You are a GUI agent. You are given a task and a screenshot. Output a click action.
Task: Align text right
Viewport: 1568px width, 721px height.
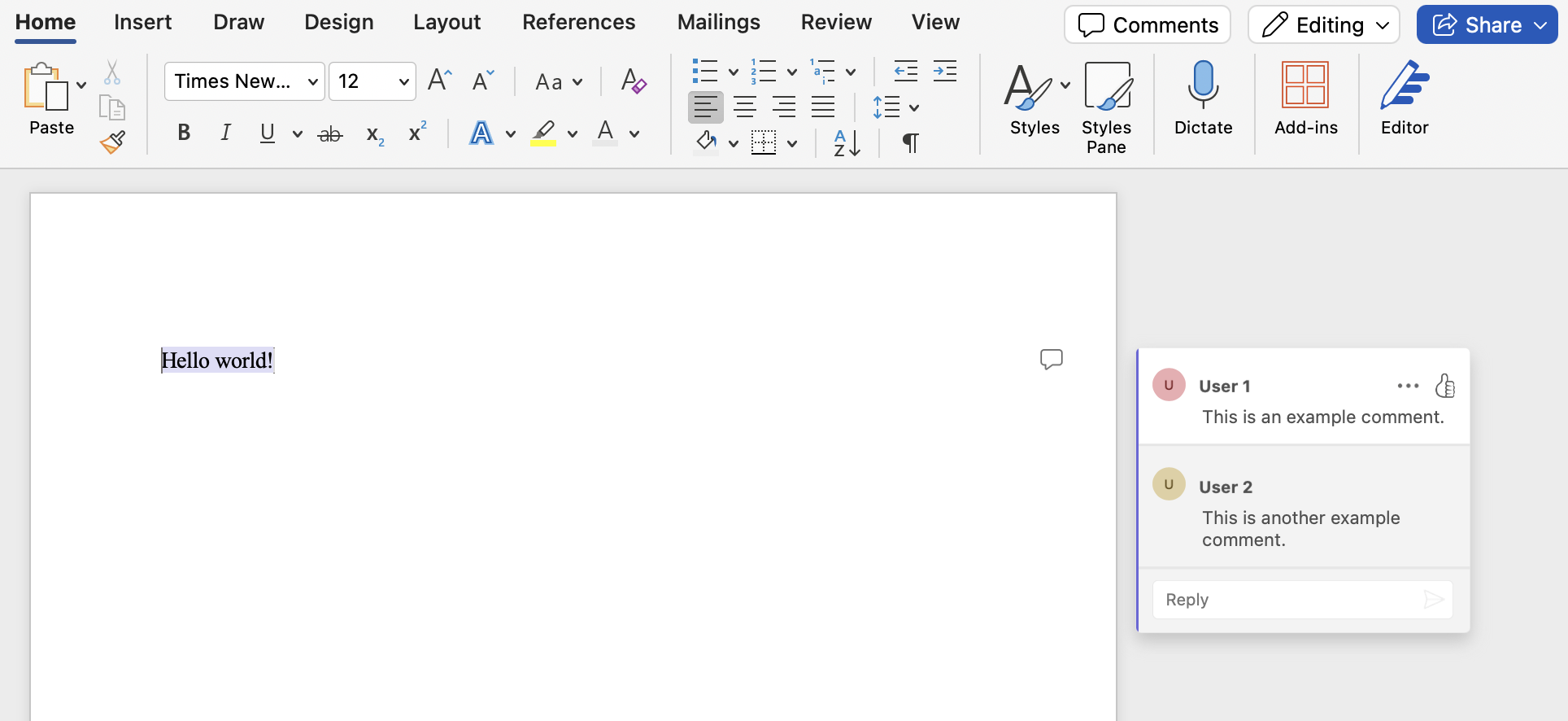click(x=783, y=107)
